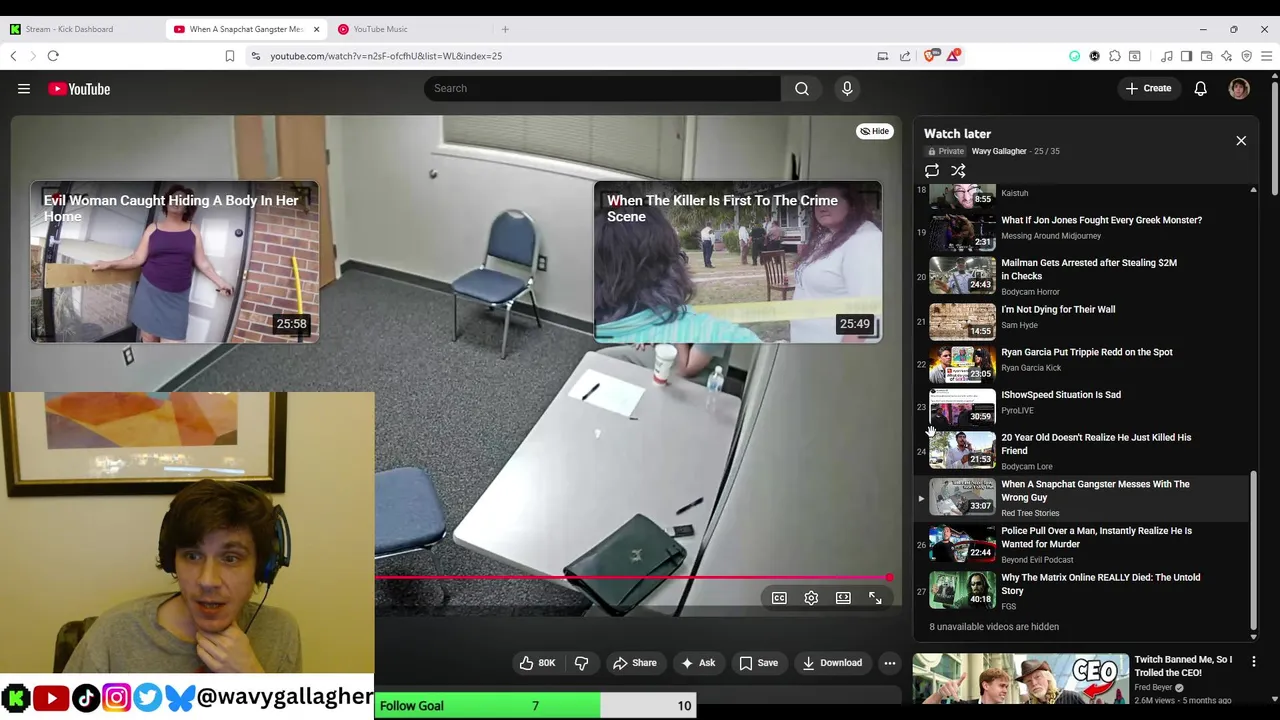Open the browser music note icon
Viewport: 1280px width, 720px height.
[1167, 56]
